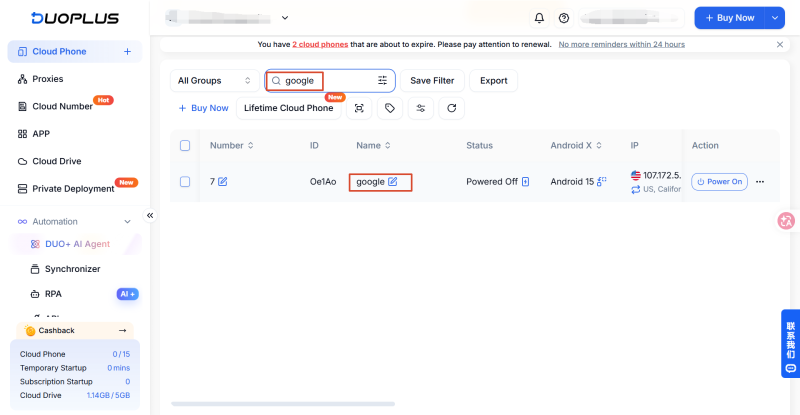Click Save Filter button
This screenshot has height=415, width=800.
(x=432, y=81)
